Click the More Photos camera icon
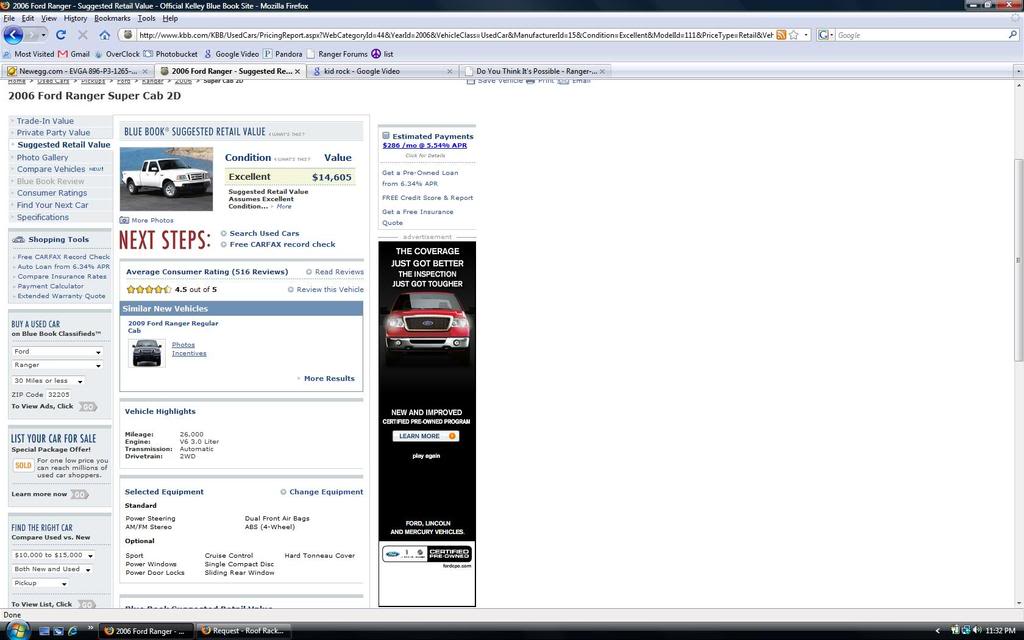Screen dimensions: 1024x640 coord(124,220)
